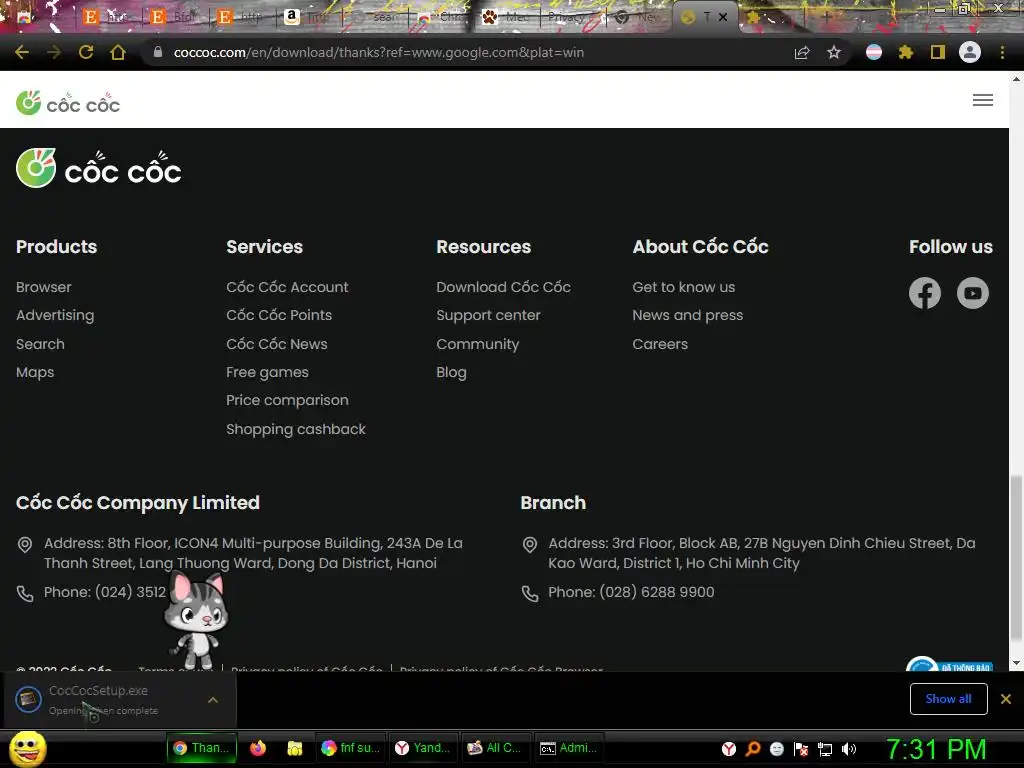The height and width of the screenshot is (768, 1024).
Task: Open Cốc Cốc Facebook page icon
Action: point(925,293)
